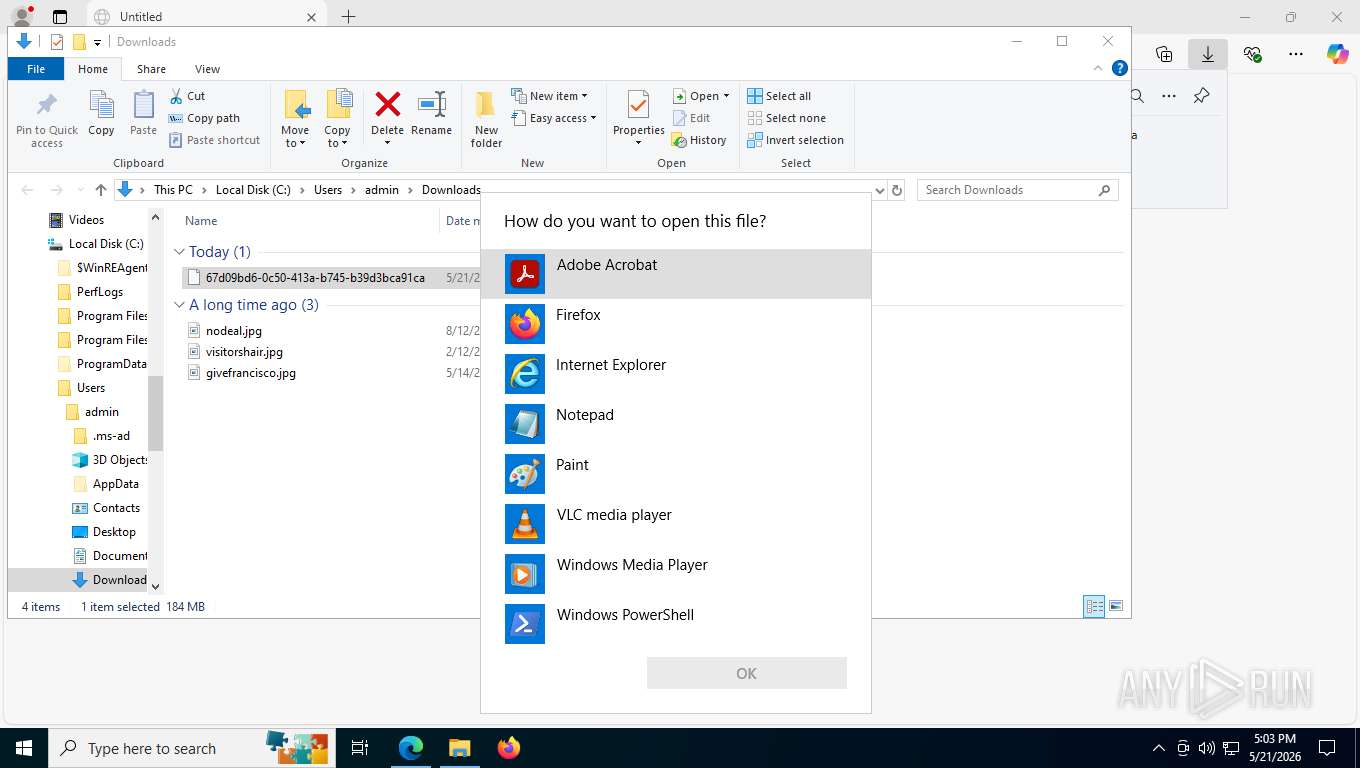The height and width of the screenshot is (768, 1360).
Task: Click the Search Downloads field
Action: [1017, 190]
